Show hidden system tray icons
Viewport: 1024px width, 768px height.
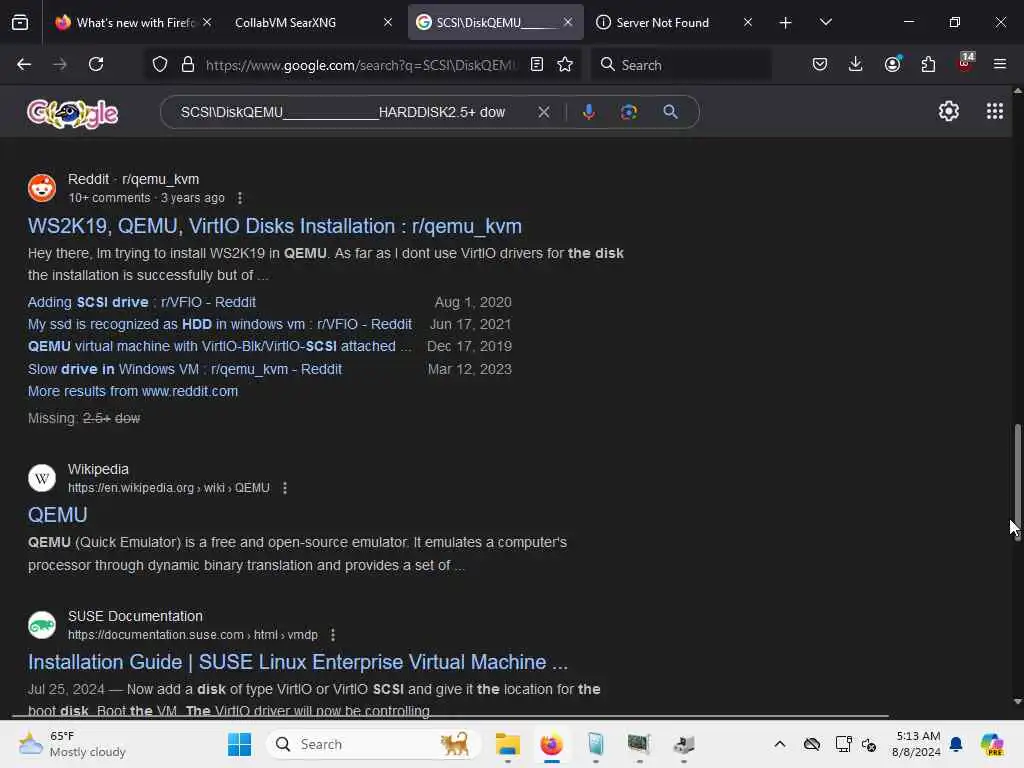click(779, 744)
